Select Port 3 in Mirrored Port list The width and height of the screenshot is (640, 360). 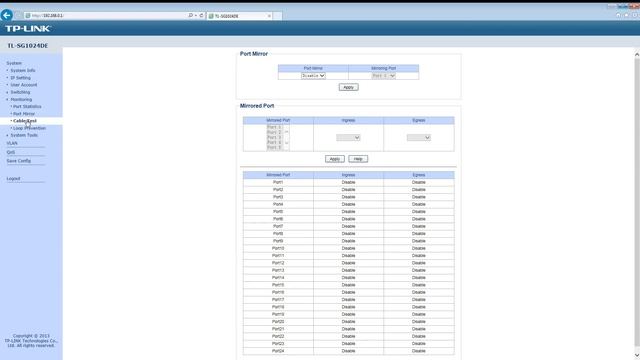coord(274,138)
